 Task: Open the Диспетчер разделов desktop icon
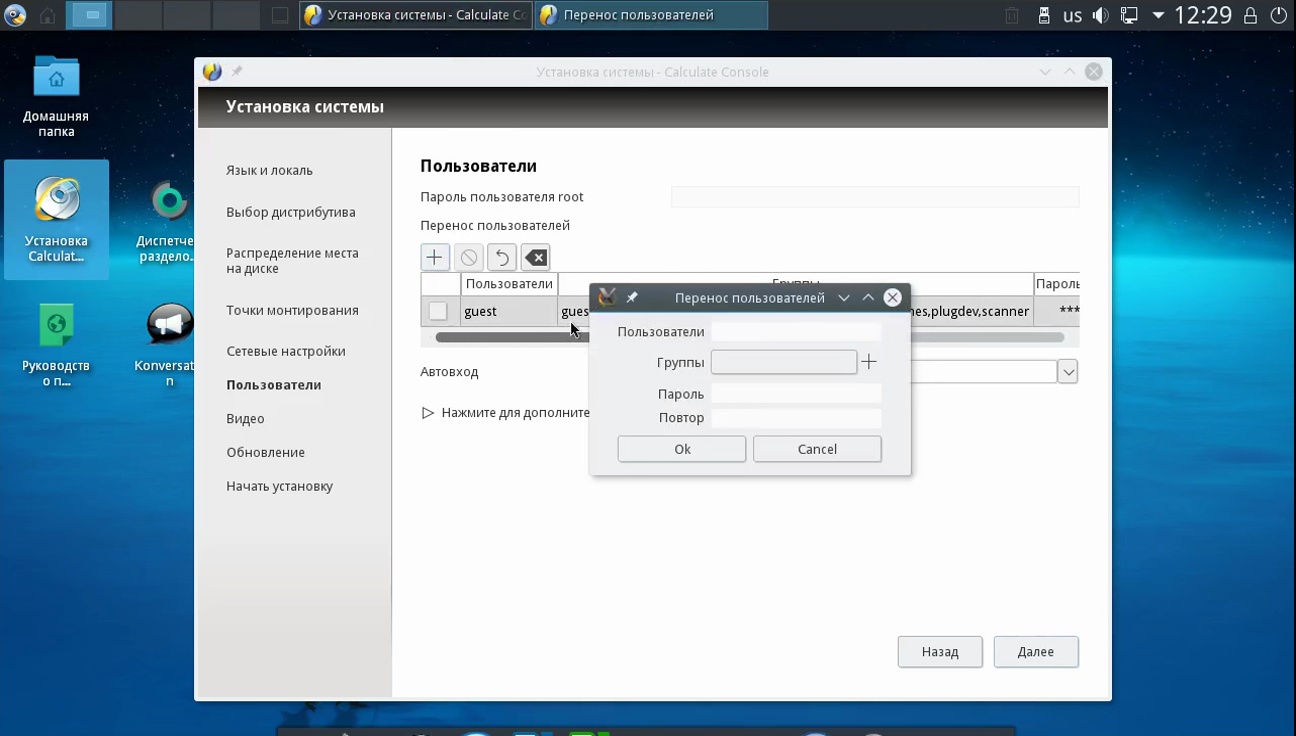click(168, 222)
